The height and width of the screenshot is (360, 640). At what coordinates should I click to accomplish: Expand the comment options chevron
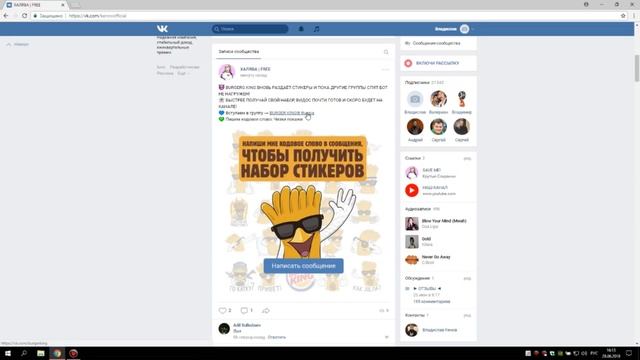pos(386,337)
